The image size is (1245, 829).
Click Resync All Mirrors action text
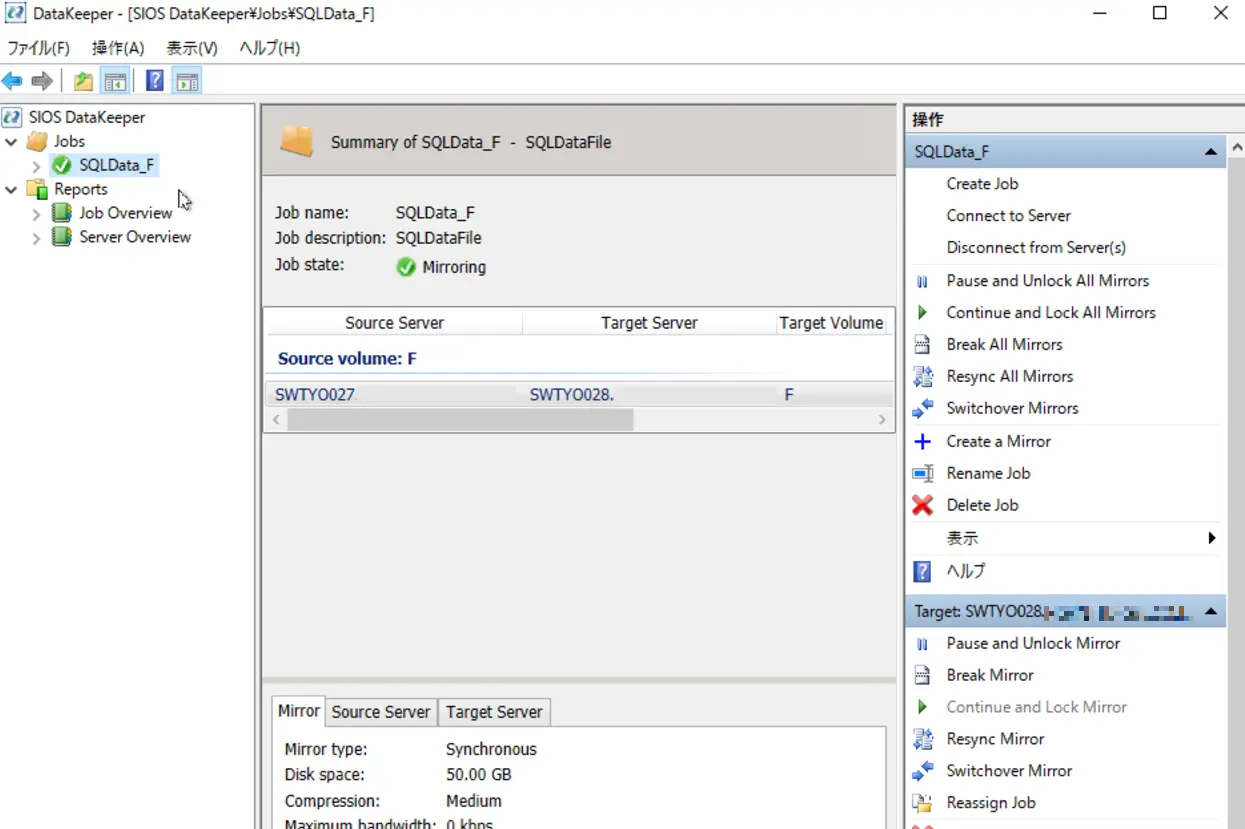click(1010, 377)
